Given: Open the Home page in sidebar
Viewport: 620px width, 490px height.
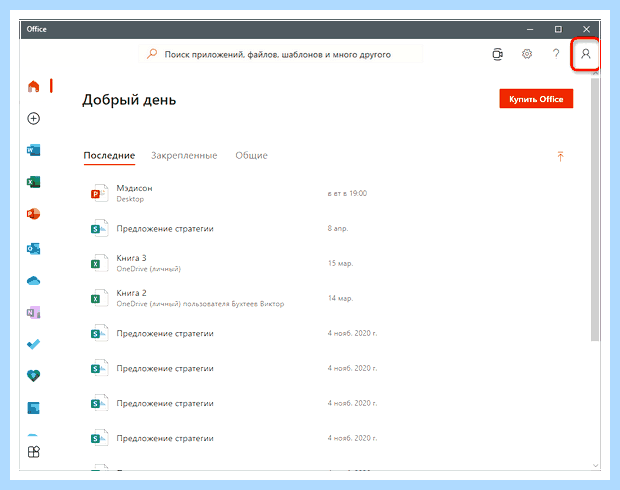Looking at the screenshot, I should 34,86.
